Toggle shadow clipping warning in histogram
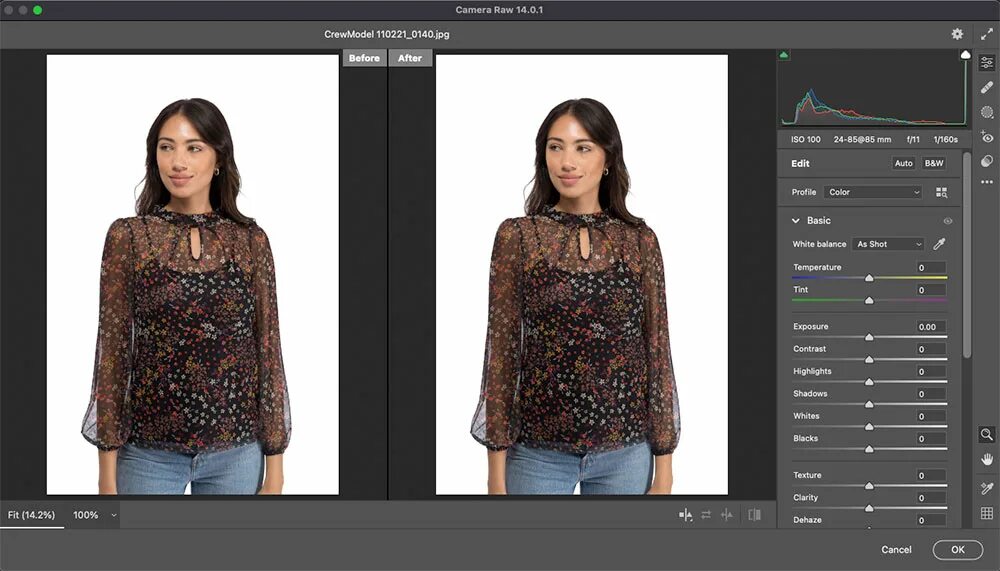Viewport: 1000px width, 571px height. click(x=784, y=56)
